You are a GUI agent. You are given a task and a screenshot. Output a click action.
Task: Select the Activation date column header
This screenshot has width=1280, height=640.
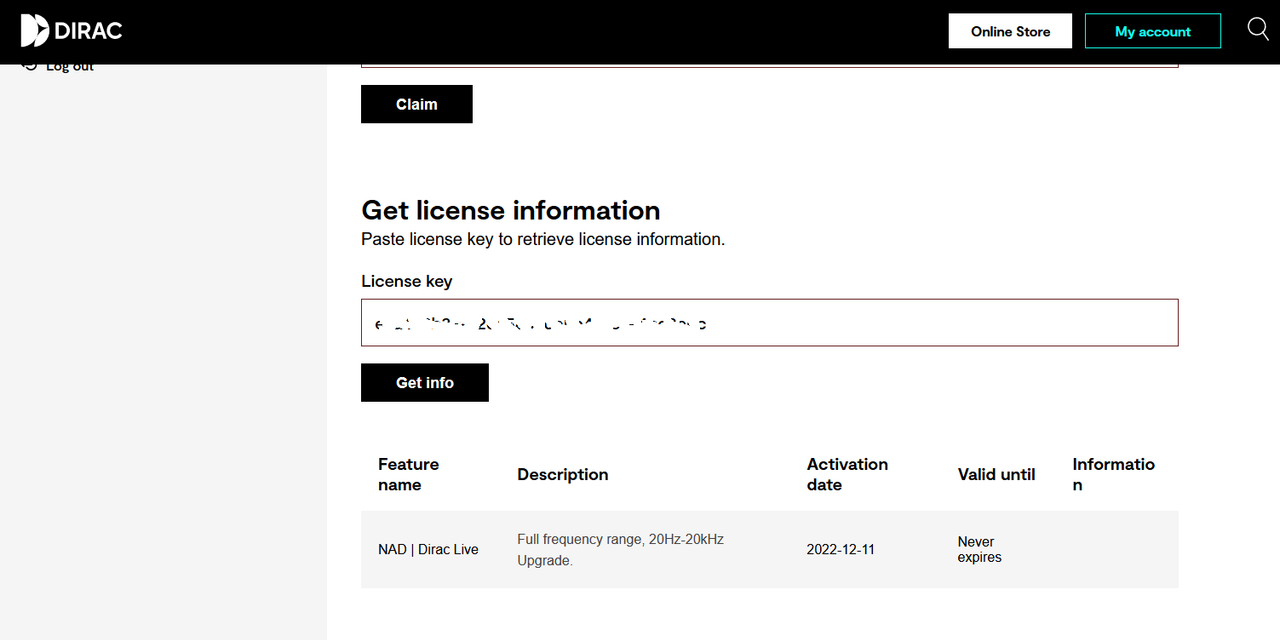(847, 474)
